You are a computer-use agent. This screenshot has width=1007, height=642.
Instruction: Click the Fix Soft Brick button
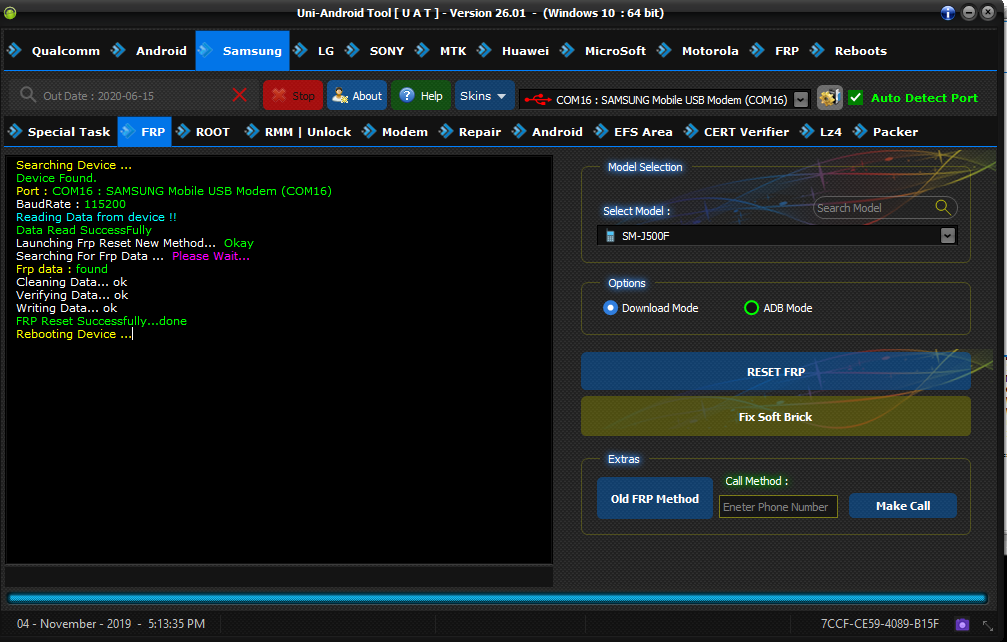pos(776,417)
